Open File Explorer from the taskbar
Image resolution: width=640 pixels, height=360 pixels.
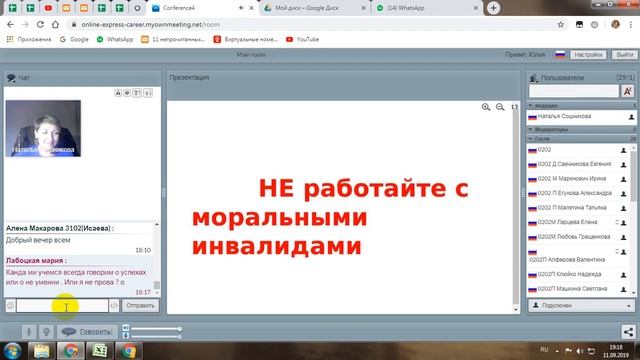pyautogui.click(x=41, y=351)
